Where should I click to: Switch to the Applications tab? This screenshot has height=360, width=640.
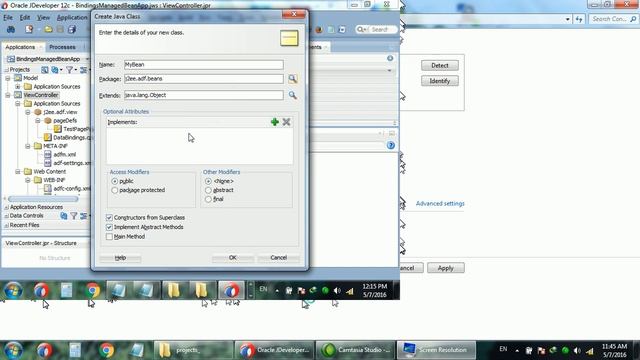20,47
